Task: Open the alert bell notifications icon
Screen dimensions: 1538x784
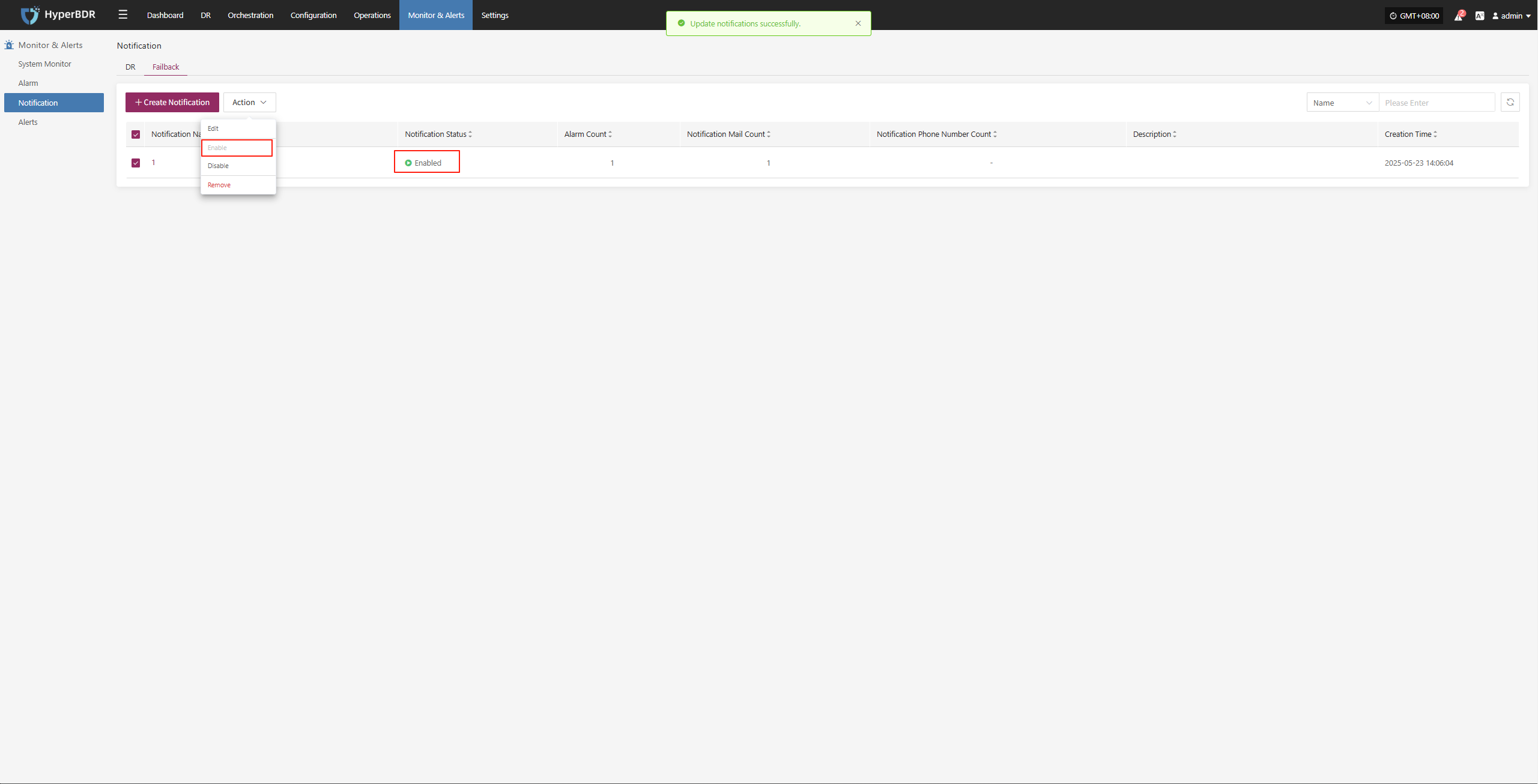Action: pyautogui.click(x=1458, y=16)
